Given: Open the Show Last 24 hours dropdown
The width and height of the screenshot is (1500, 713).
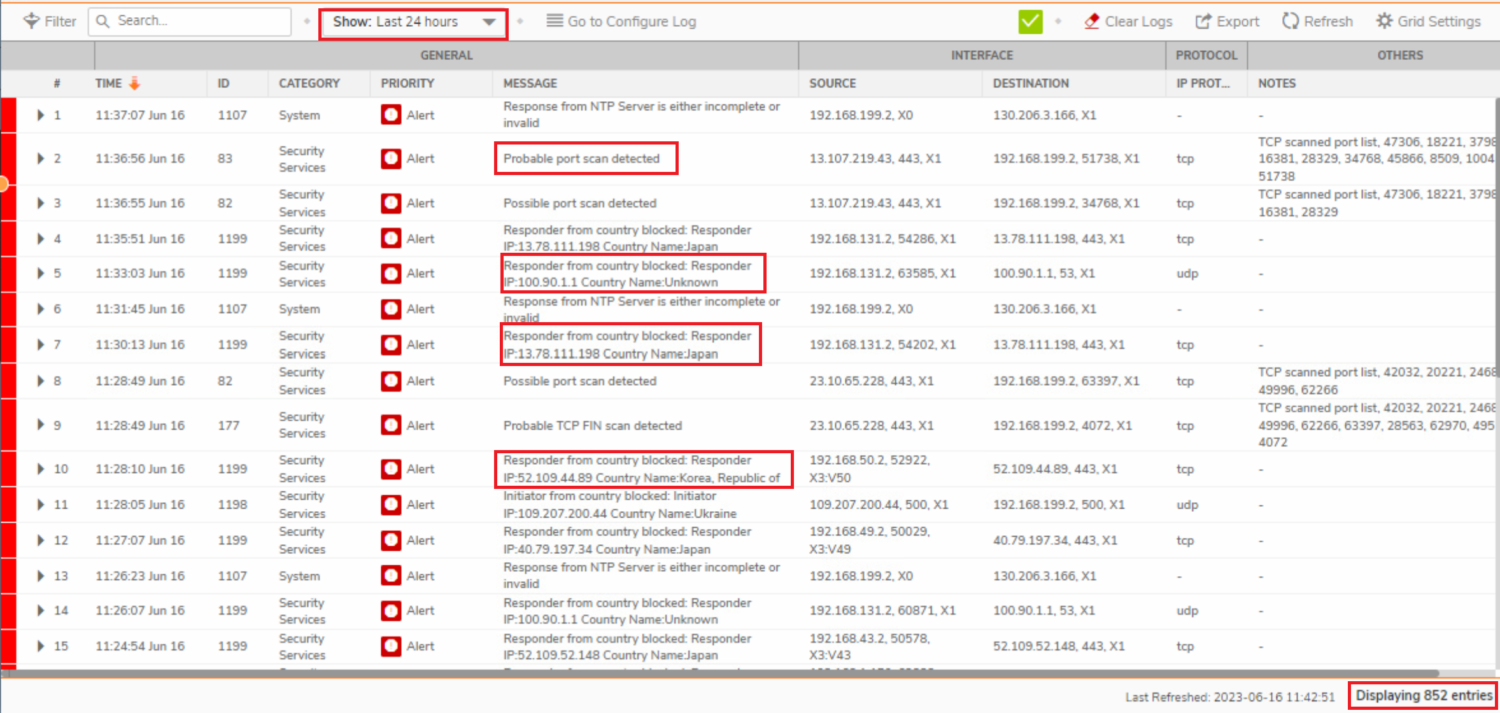Looking at the screenshot, I should click(414, 22).
